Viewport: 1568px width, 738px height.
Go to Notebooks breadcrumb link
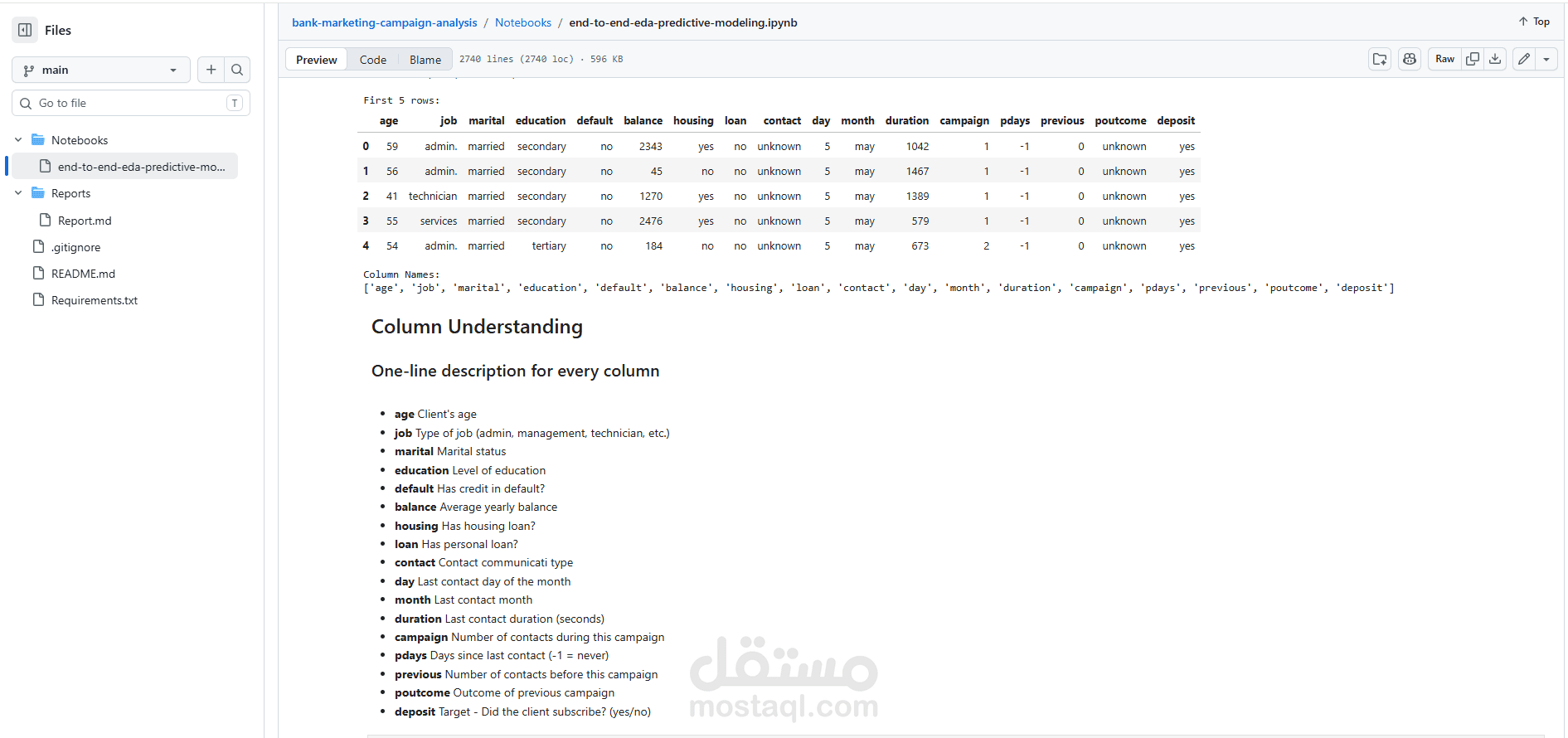pyautogui.click(x=522, y=22)
